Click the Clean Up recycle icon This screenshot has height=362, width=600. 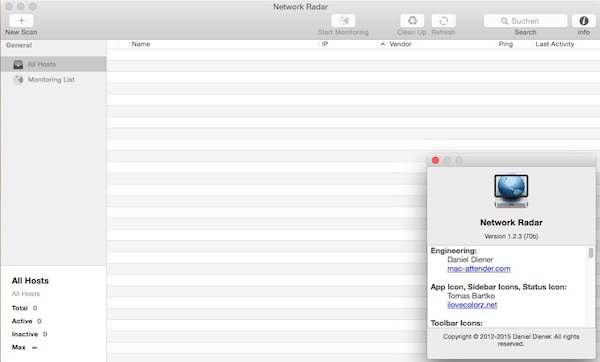[x=412, y=21]
